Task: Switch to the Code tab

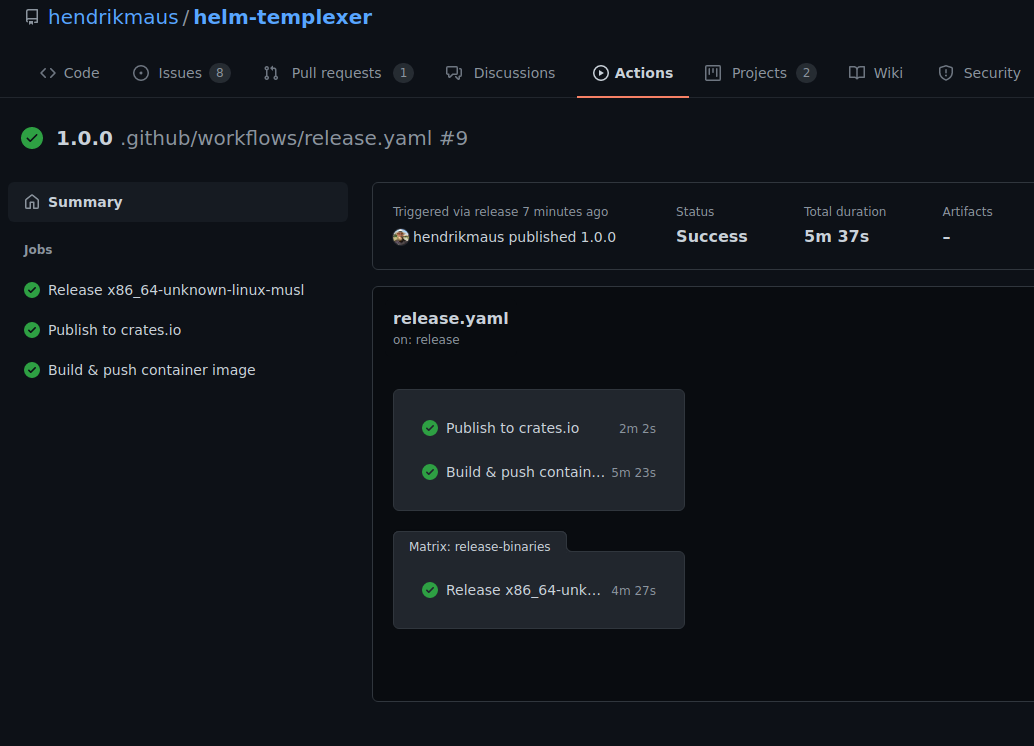Action: pos(70,73)
